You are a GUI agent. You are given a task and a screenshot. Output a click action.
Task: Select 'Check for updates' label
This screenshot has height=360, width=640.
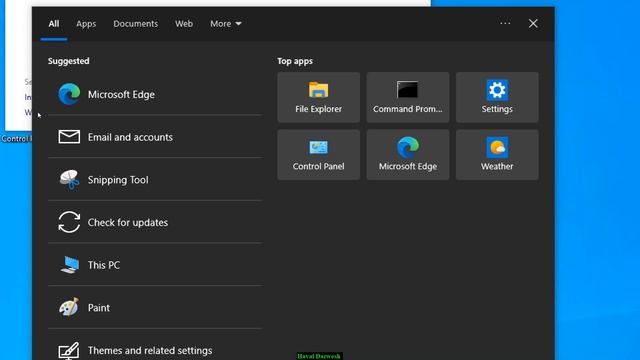click(x=128, y=222)
